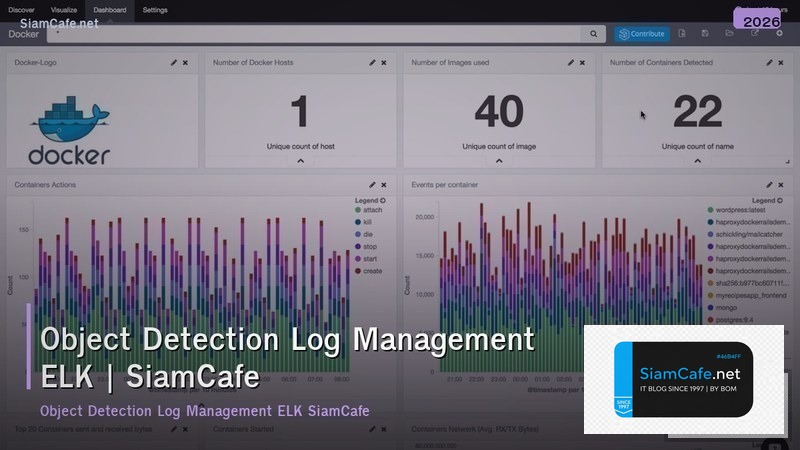Edit the Containers Actions visualization
The width and height of the screenshot is (800, 450).
tap(372, 185)
